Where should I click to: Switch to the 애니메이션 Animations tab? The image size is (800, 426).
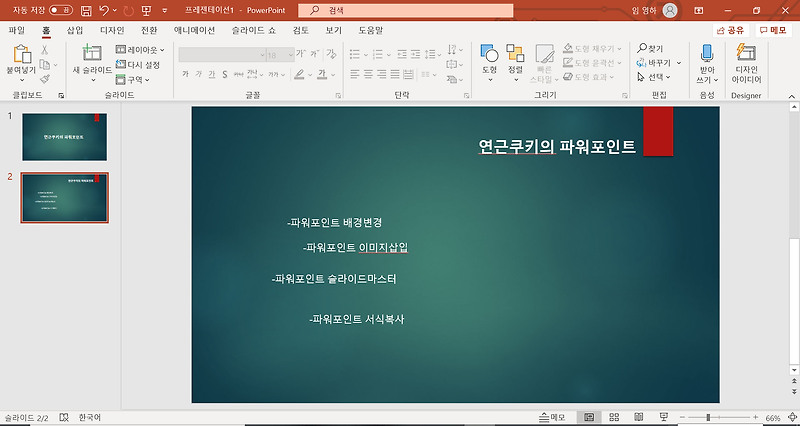[194, 31]
